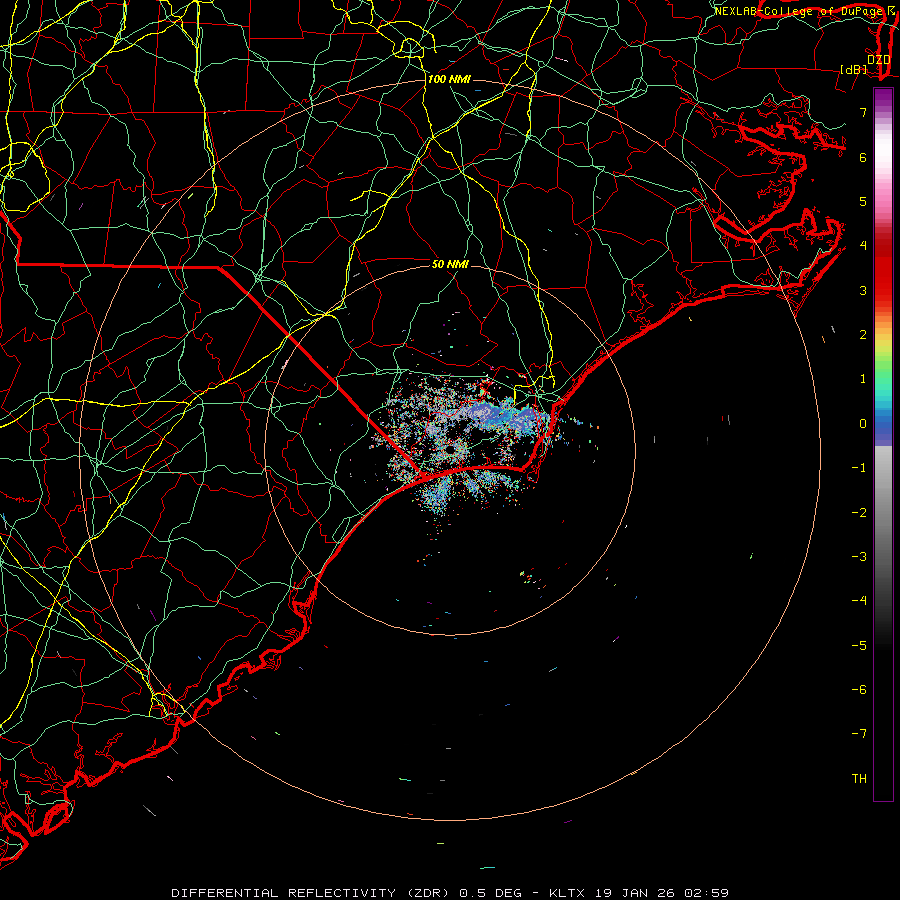900x900 pixels.
Task: Click the "-7" value on the color scale
Action: [x=859, y=734]
